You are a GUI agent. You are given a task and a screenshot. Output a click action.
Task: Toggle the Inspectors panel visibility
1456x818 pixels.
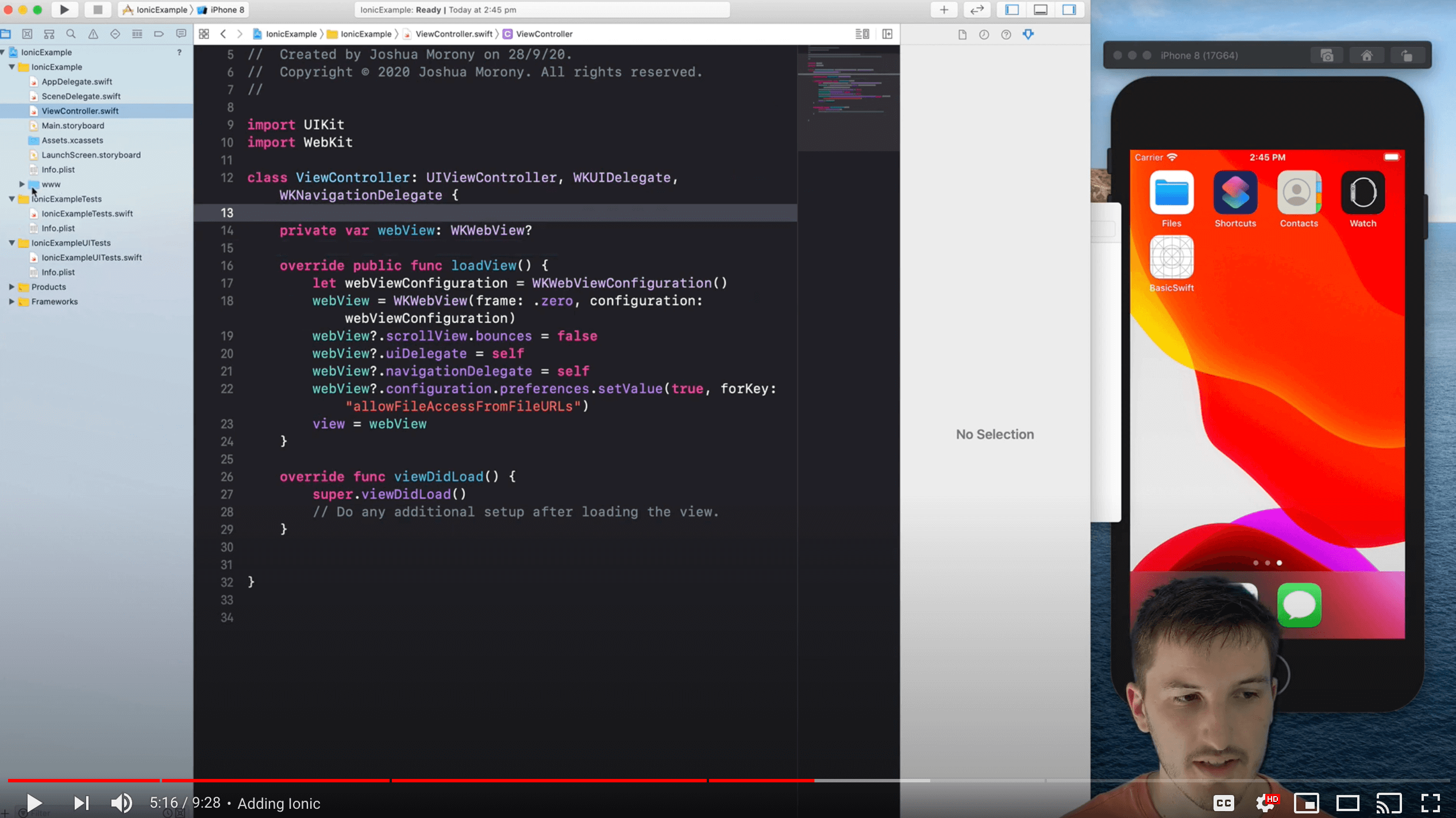1069,10
